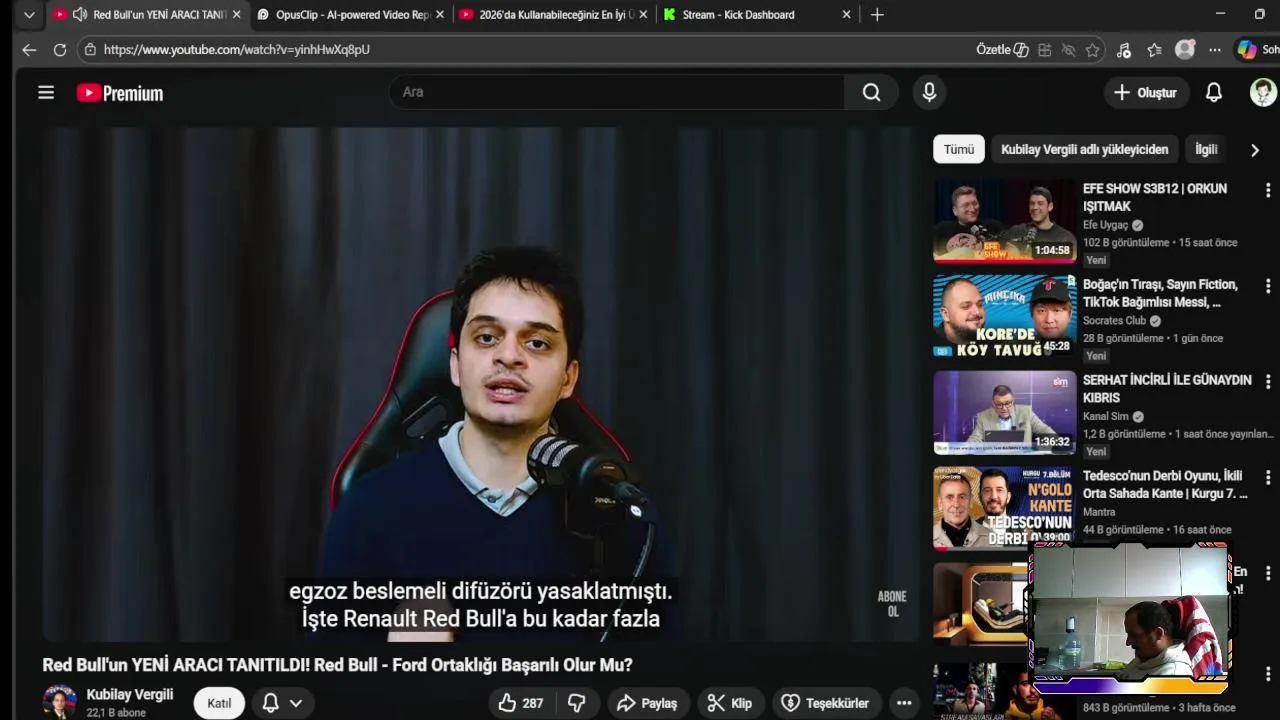
Task: Reload the page with the refresh icon
Action: tap(60, 49)
